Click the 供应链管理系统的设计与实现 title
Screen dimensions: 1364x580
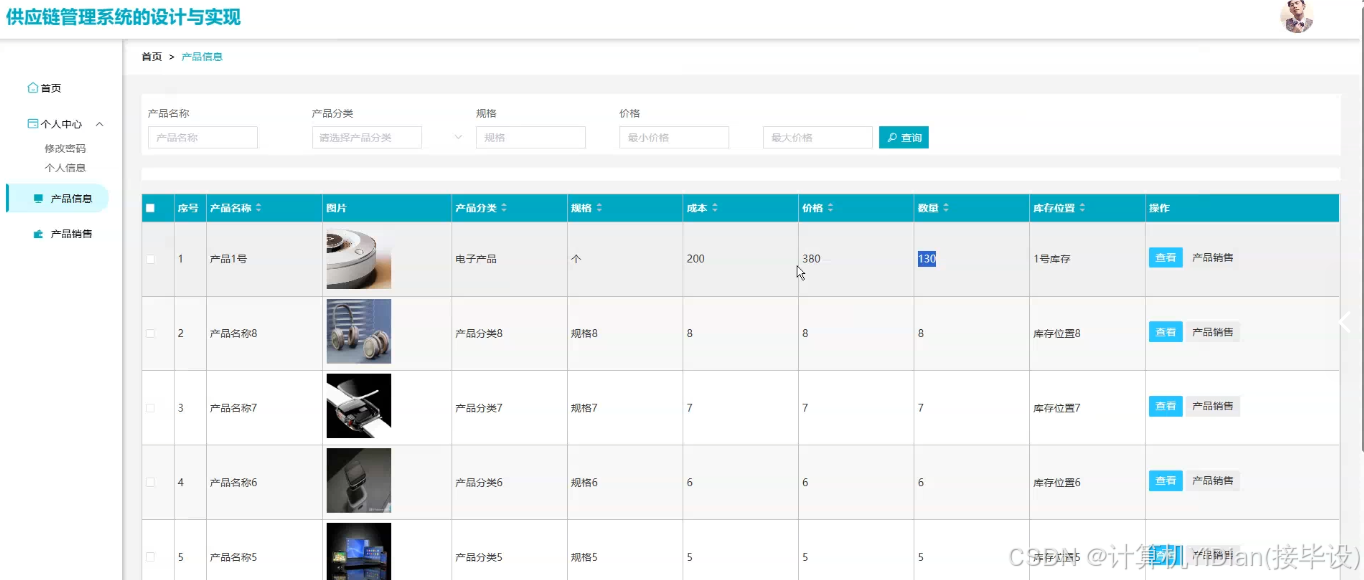pyautogui.click(x=123, y=17)
